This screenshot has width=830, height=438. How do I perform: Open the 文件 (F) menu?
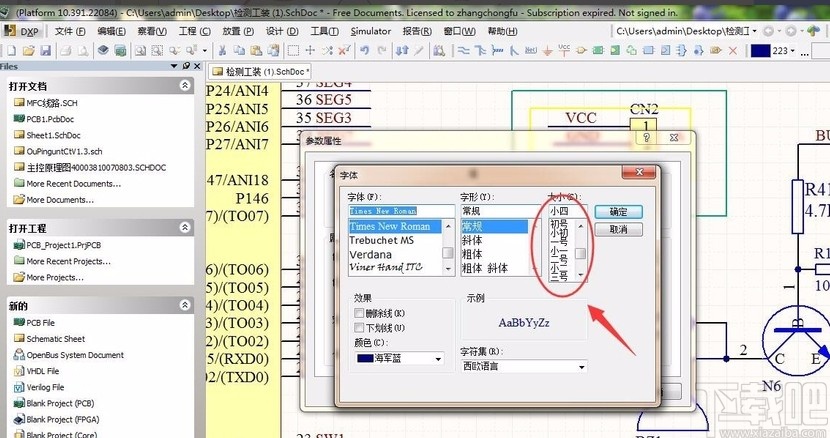tap(70, 31)
